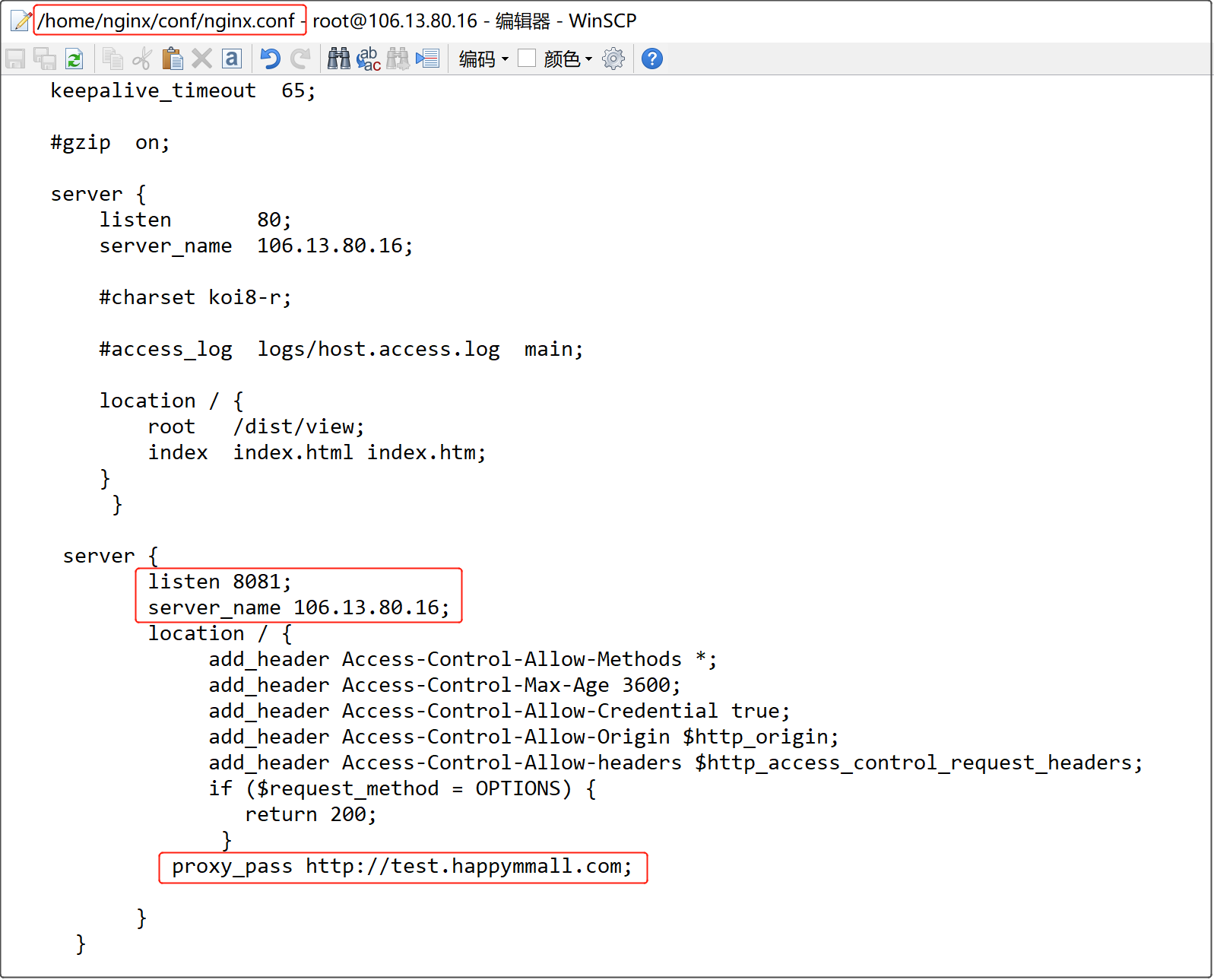1214x980 pixels.
Task: Click the Cut scissors icon
Action: point(142,59)
